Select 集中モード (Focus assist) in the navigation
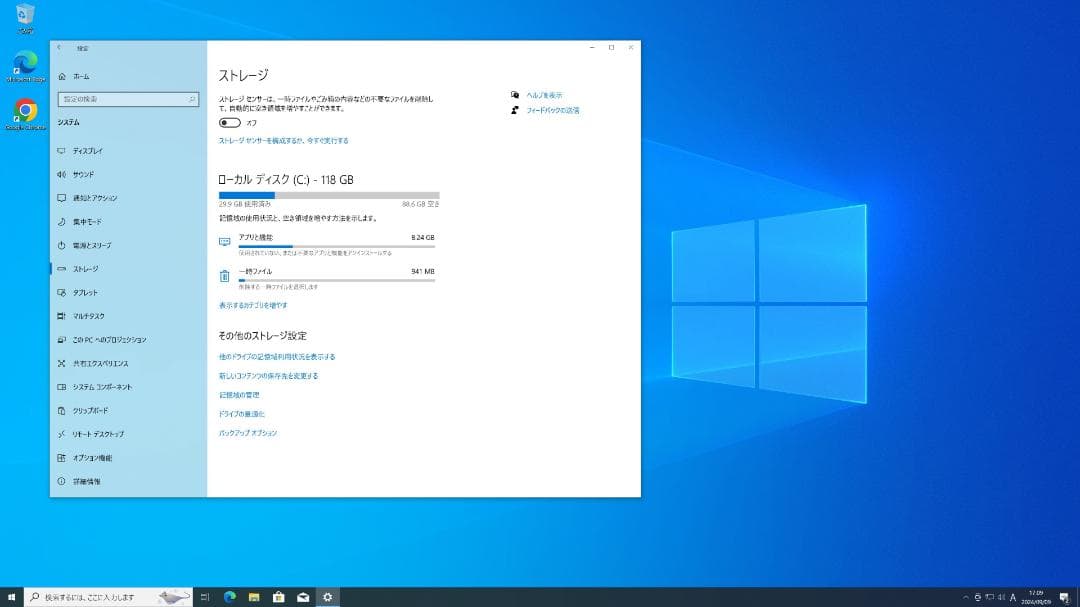This screenshot has width=1080, height=607. (x=62, y=221)
